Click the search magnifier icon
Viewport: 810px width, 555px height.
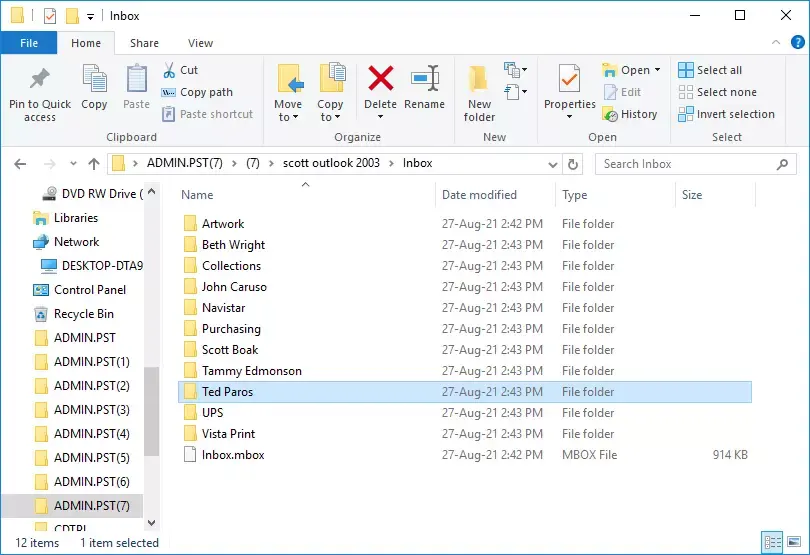783,164
